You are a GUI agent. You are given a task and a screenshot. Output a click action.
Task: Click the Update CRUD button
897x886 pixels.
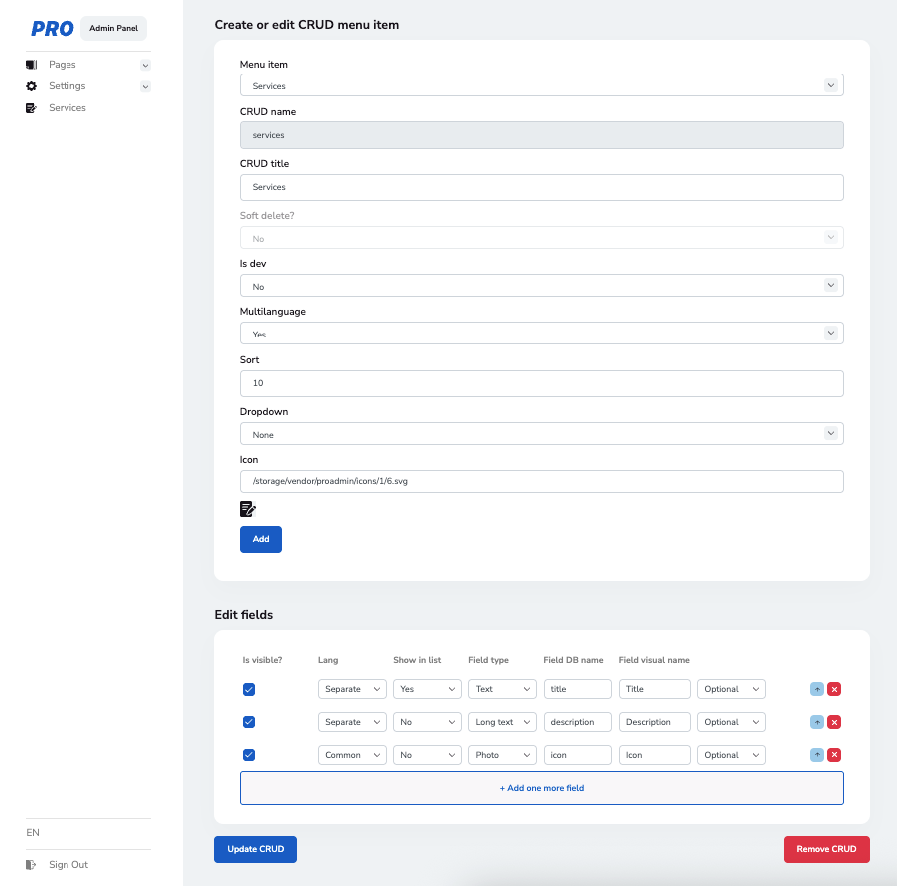(x=255, y=849)
